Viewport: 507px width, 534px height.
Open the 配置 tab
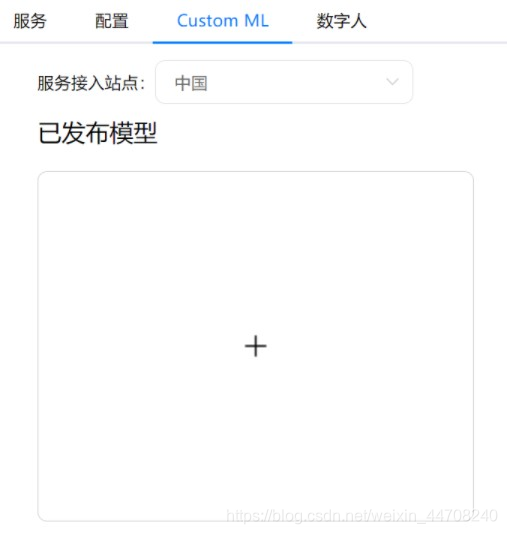112,21
